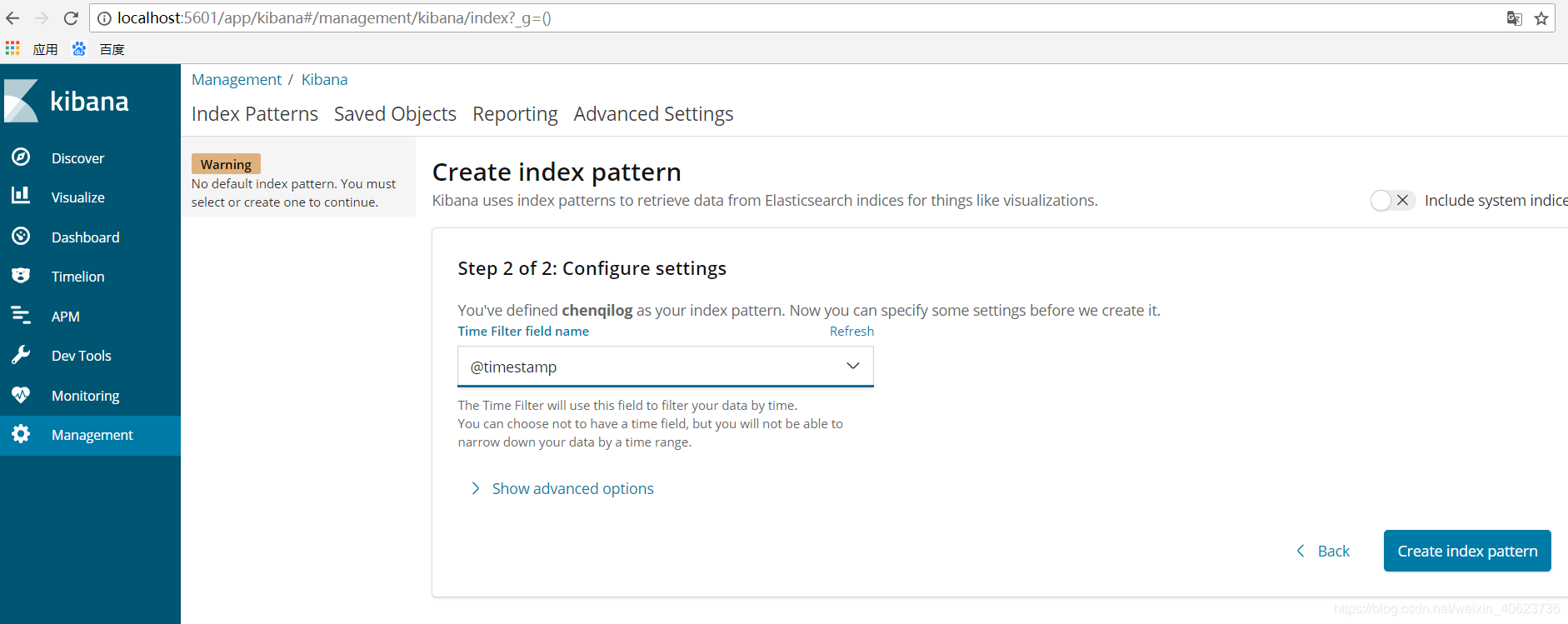Go Back to step one
The height and width of the screenshot is (624, 1568).
pyautogui.click(x=1323, y=551)
